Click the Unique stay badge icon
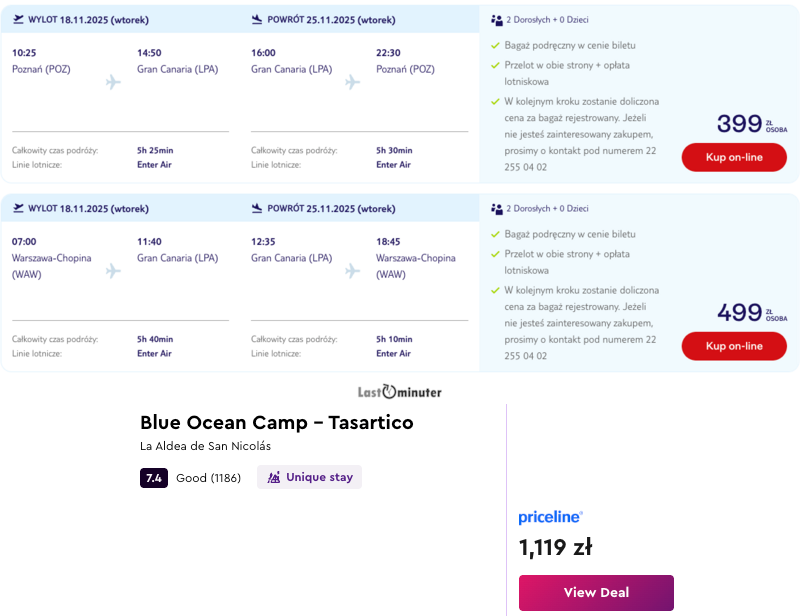The width and height of the screenshot is (800, 616). coord(274,478)
